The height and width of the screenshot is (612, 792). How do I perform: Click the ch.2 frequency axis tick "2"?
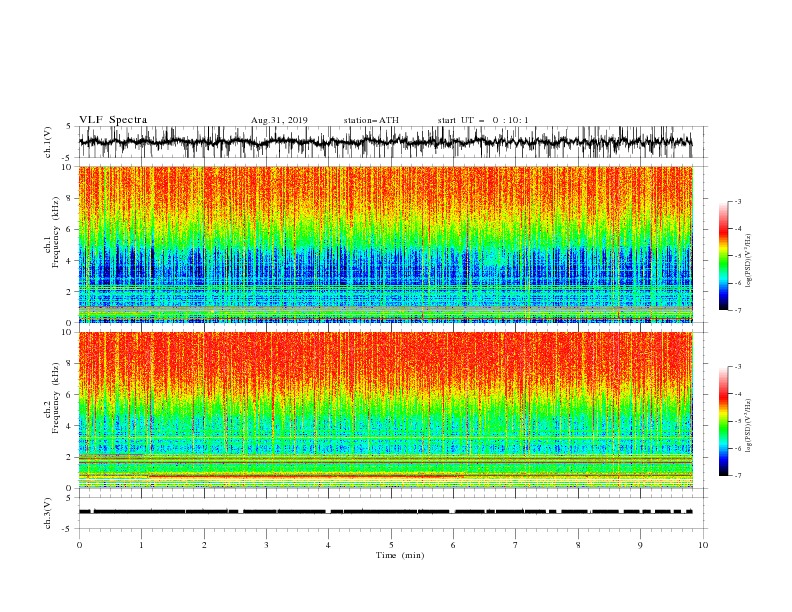pos(70,457)
